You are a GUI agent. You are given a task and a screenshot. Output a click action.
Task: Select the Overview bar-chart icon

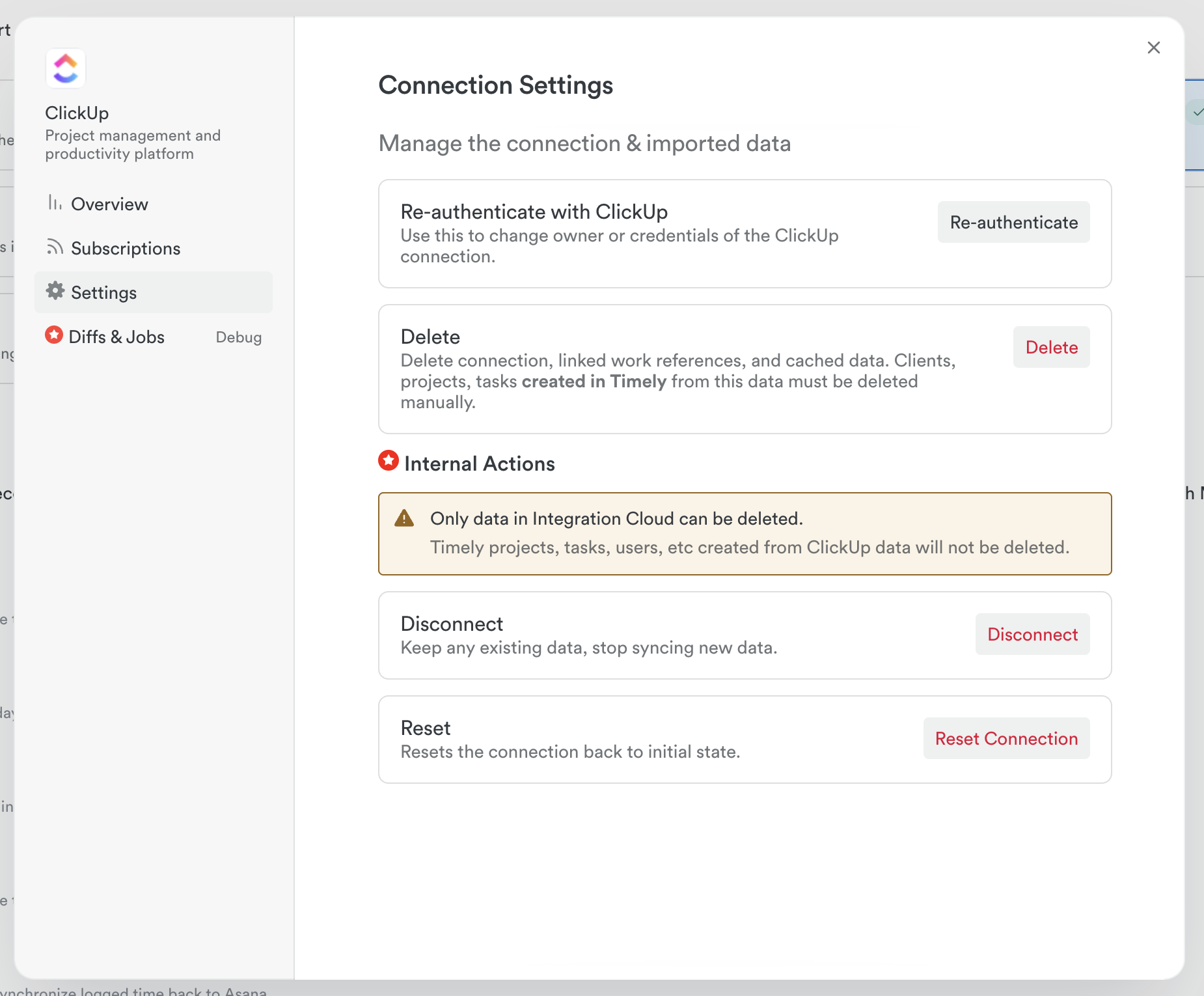[55, 203]
